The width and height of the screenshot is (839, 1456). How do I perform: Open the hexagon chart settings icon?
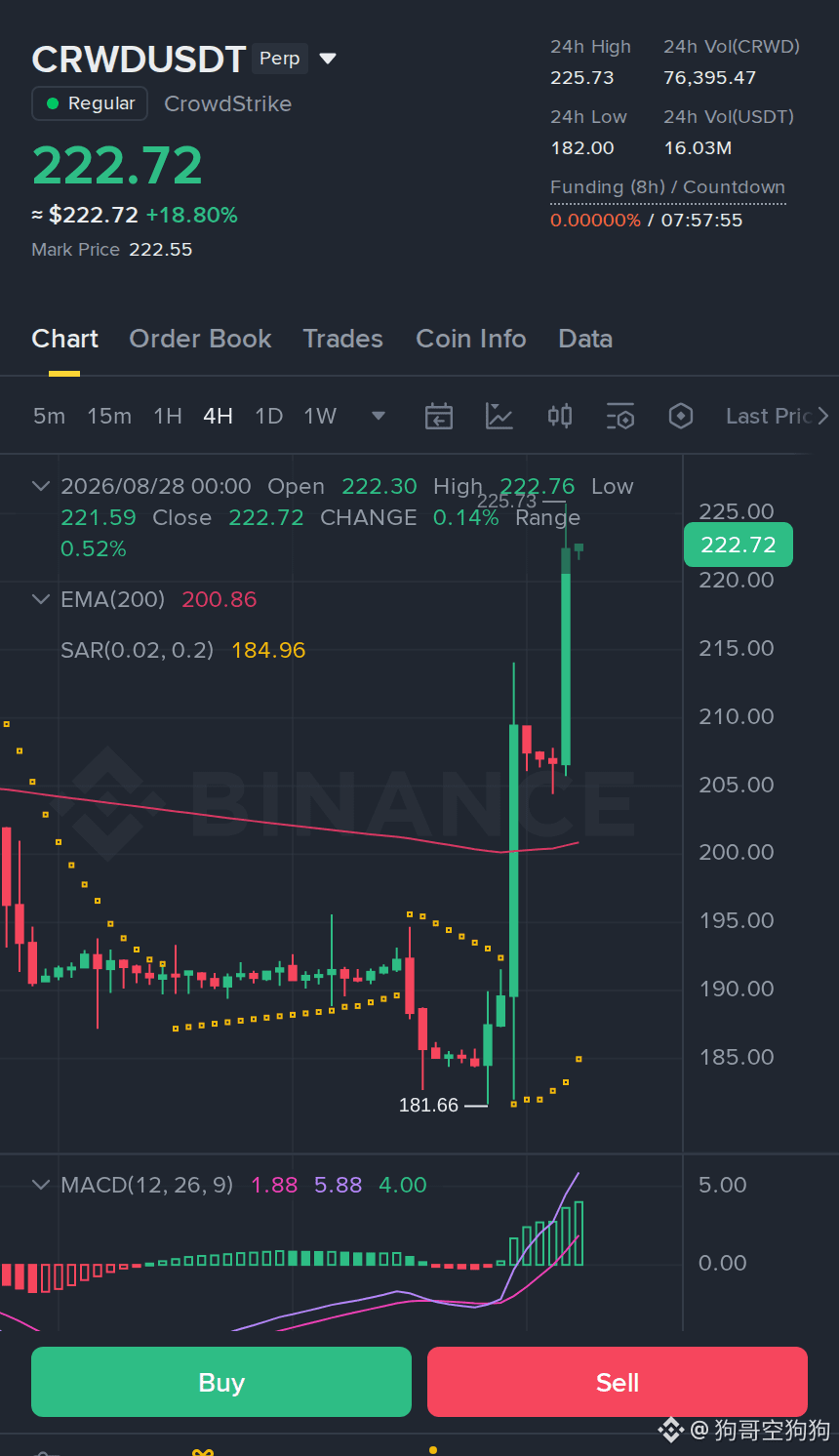click(681, 417)
